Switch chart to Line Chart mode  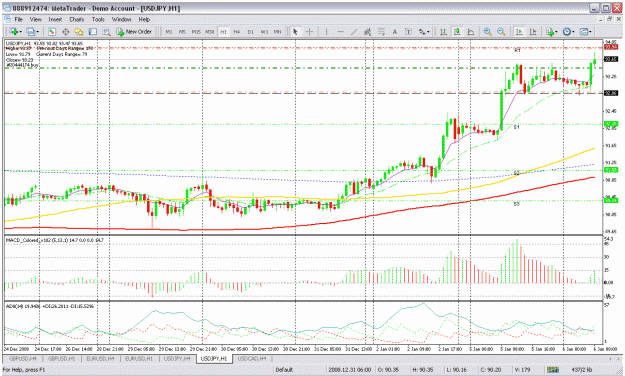pyautogui.click(x=471, y=31)
